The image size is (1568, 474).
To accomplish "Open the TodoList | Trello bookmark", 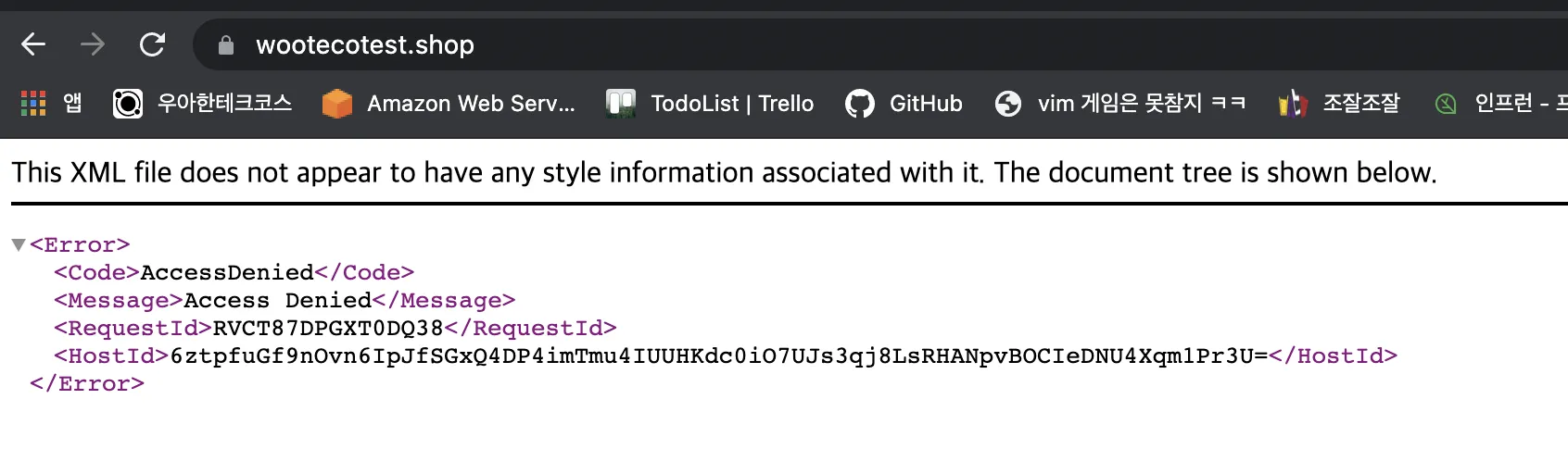I will [x=732, y=104].
